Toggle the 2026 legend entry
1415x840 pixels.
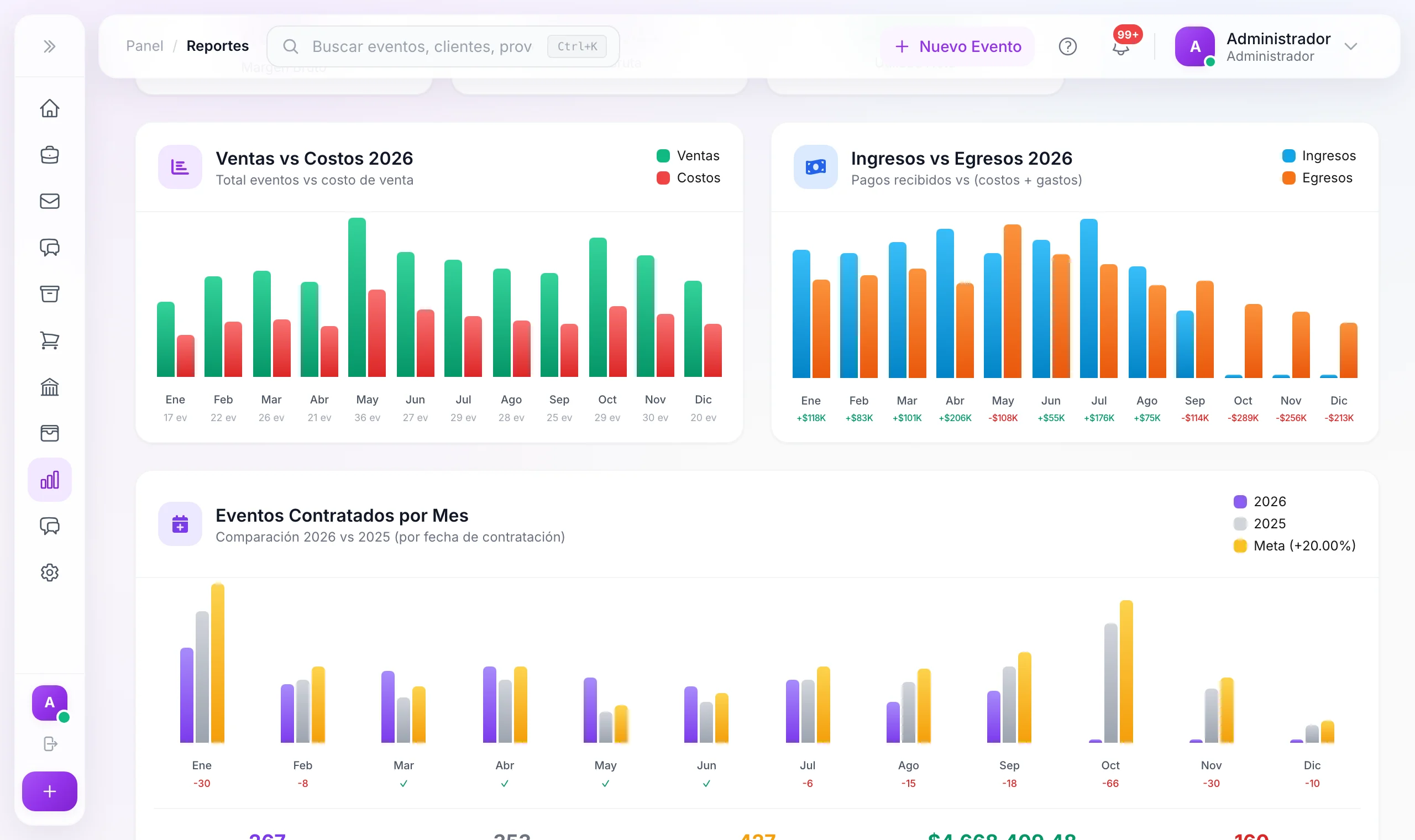(1260, 501)
